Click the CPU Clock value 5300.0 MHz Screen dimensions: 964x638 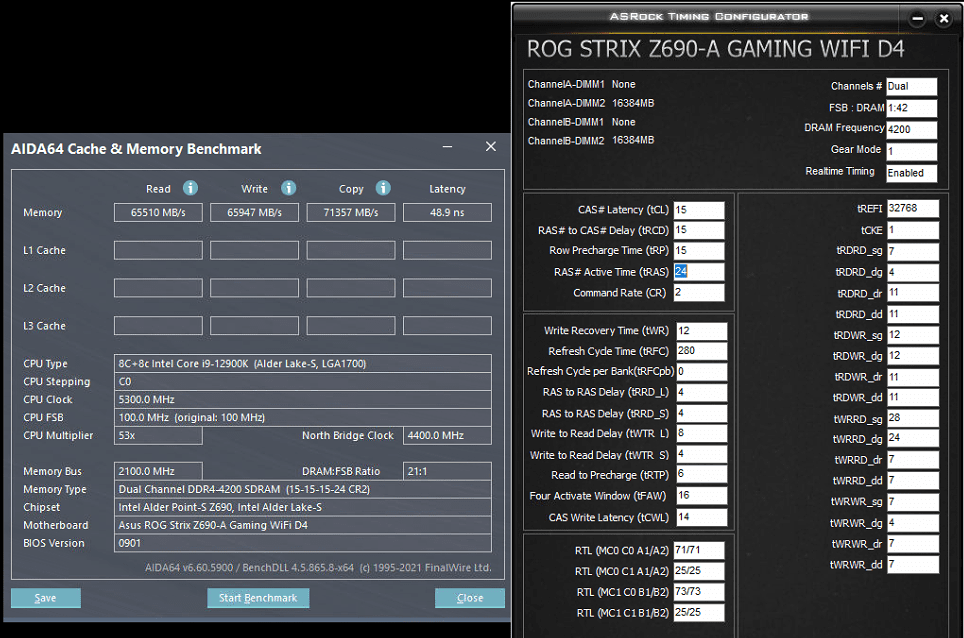coord(302,400)
